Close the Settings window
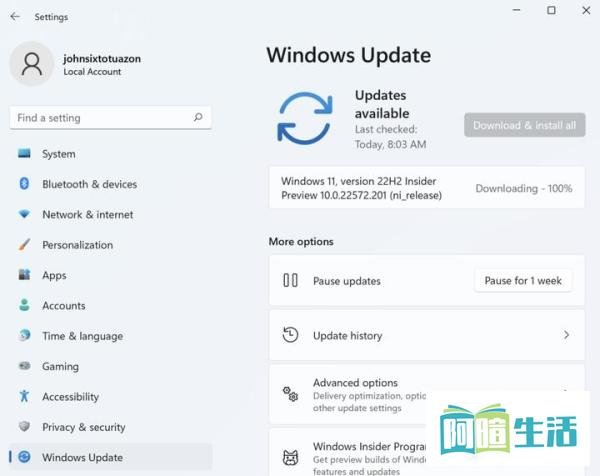This screenshot has height=476, width=600. click(586, 10)
